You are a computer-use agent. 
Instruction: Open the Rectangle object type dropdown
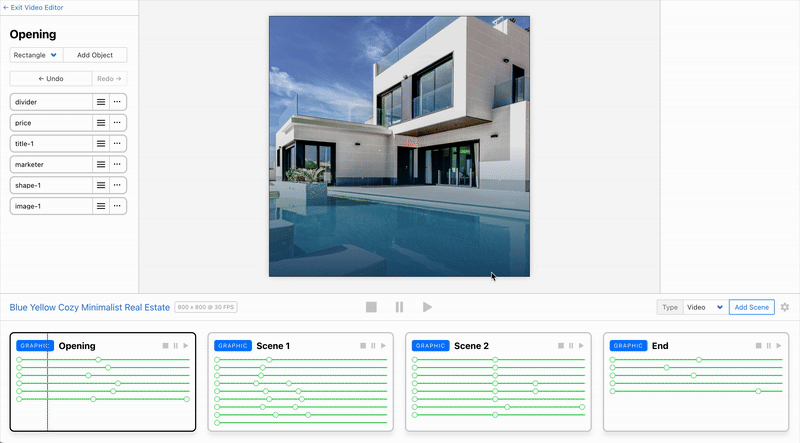click(35, 55)
